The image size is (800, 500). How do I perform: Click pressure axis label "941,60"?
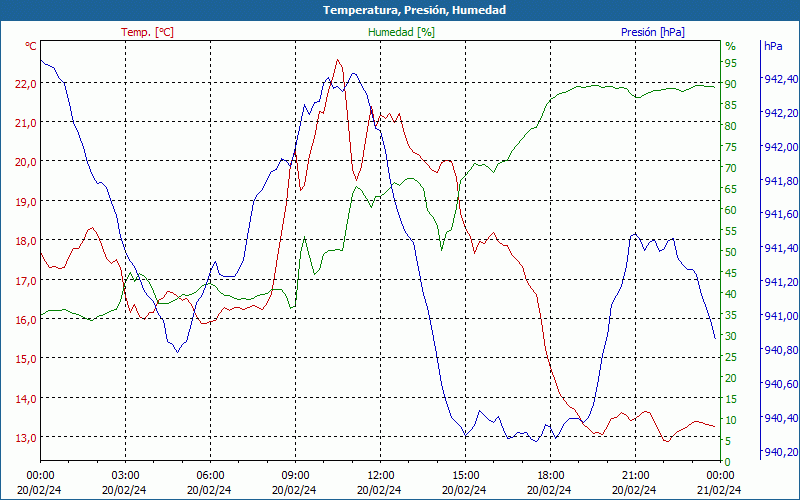780,214
